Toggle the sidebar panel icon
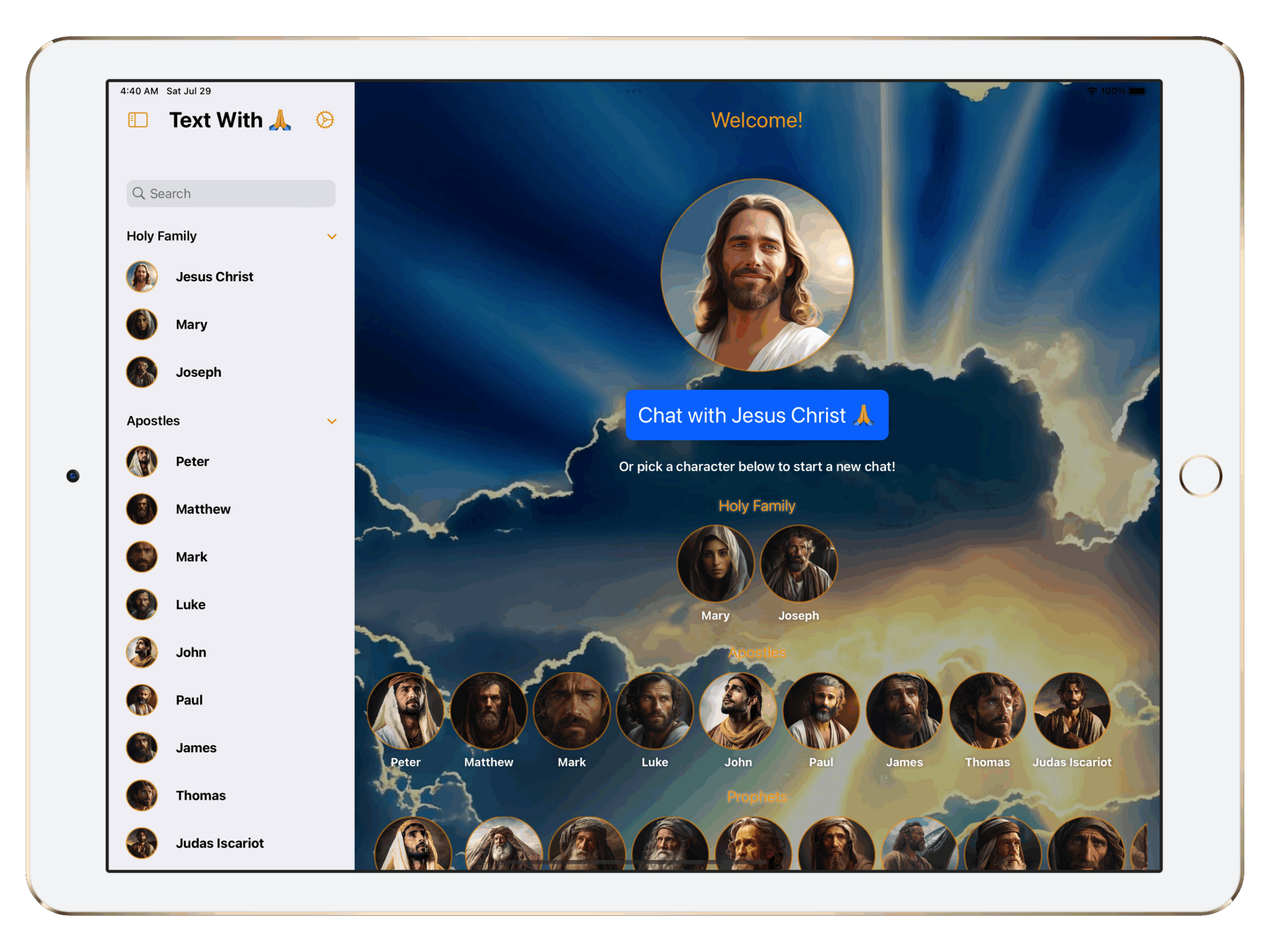The width and height of the screenshot is (1270, 952). coord(138,120)
